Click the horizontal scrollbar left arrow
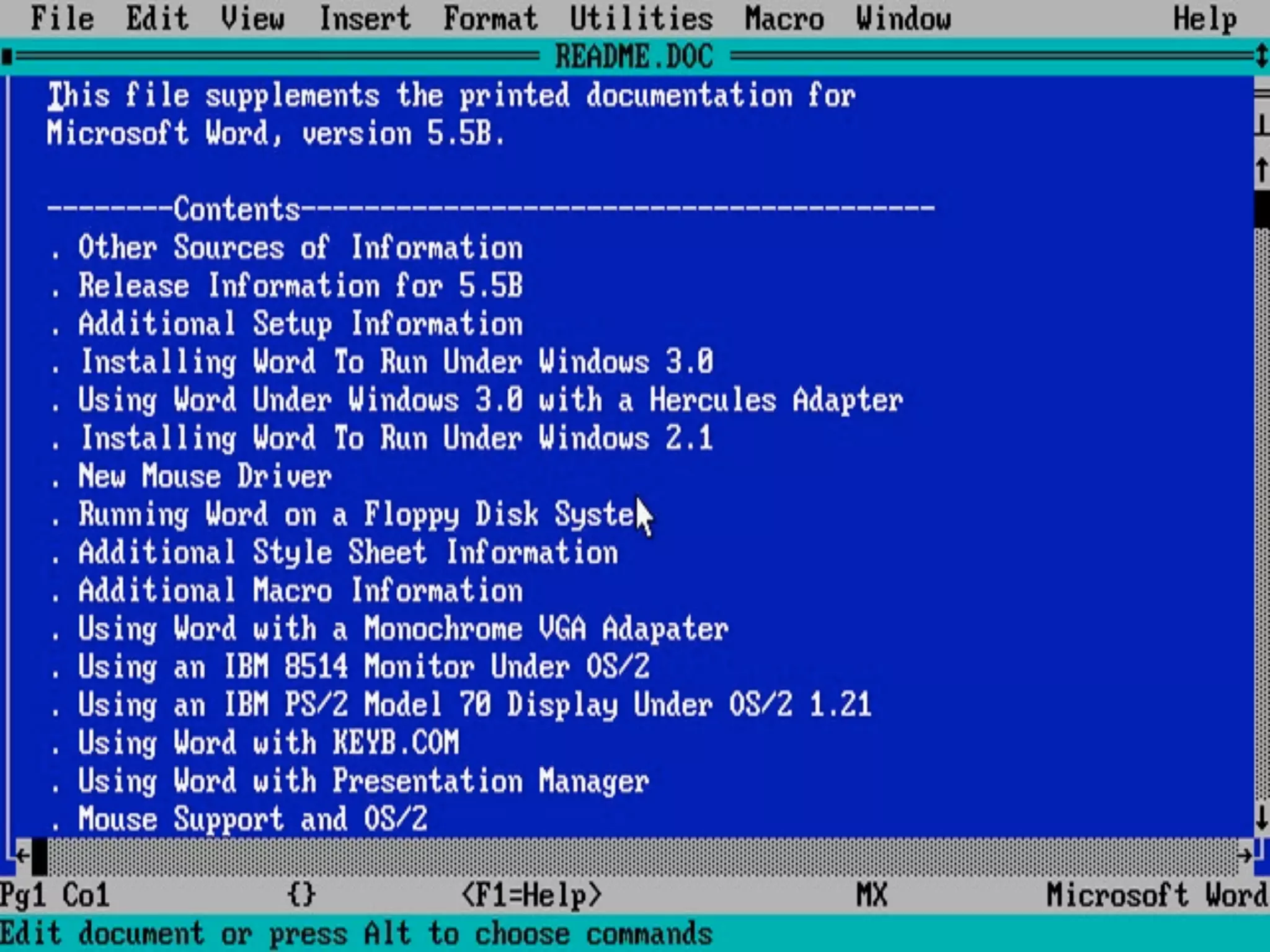The width and height of the screenshot is (1270, 952). coord(22,856)
